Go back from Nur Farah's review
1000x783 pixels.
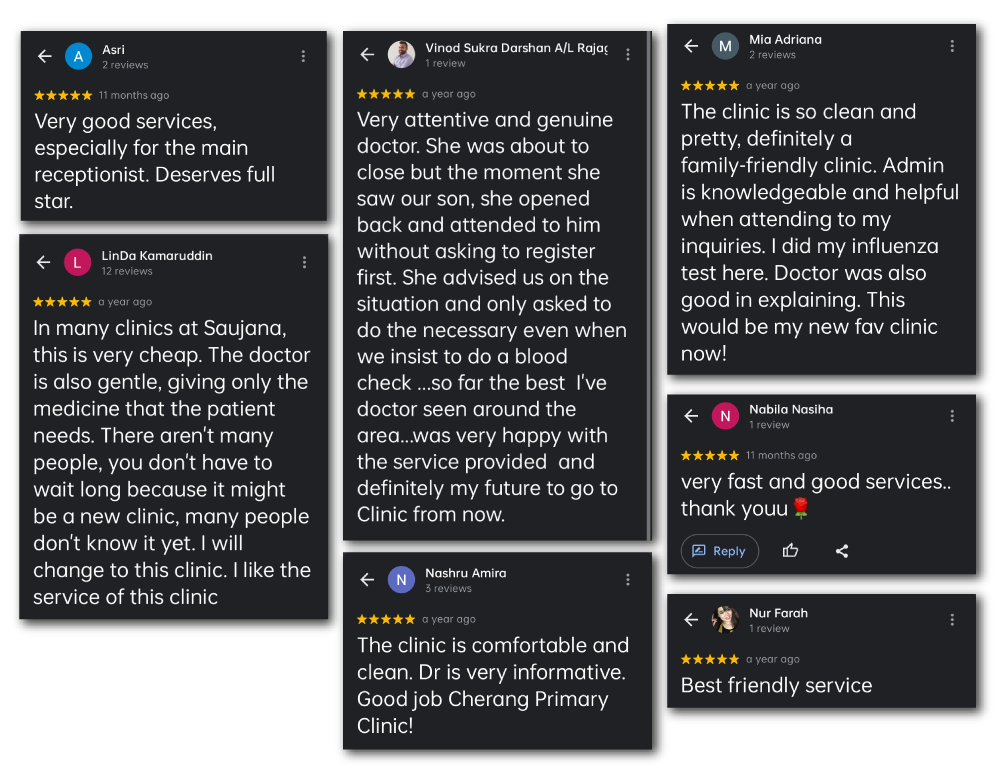click(x=691, y=620)
